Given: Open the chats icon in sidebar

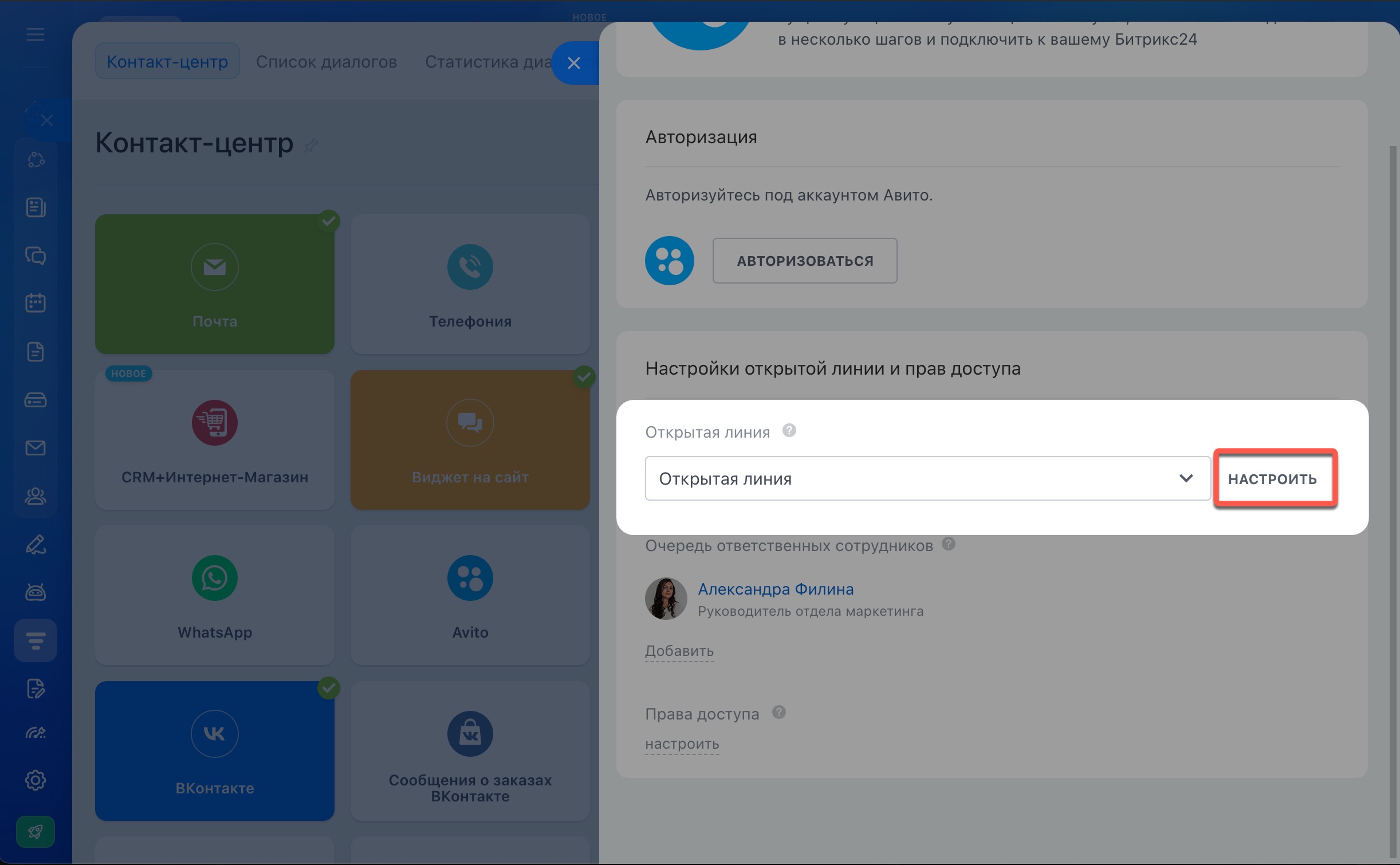Looking at the screenshot, I should click(x=36, y=255).
